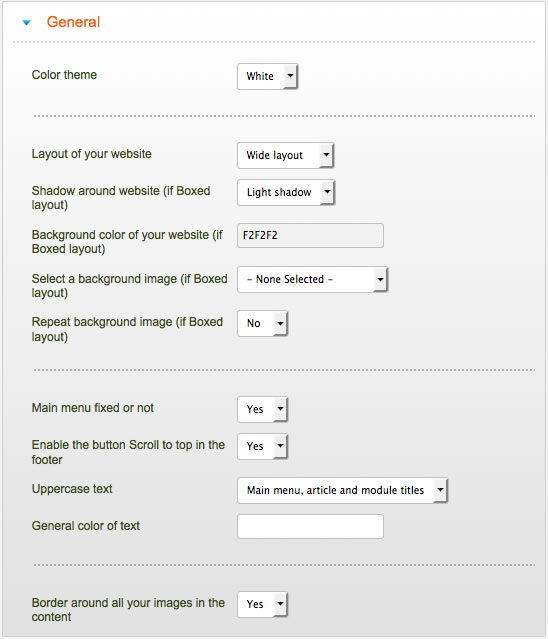The width and height of the screenshot is (548, 639).
Task: Click the General color of text field
Action: pos(310,527)
